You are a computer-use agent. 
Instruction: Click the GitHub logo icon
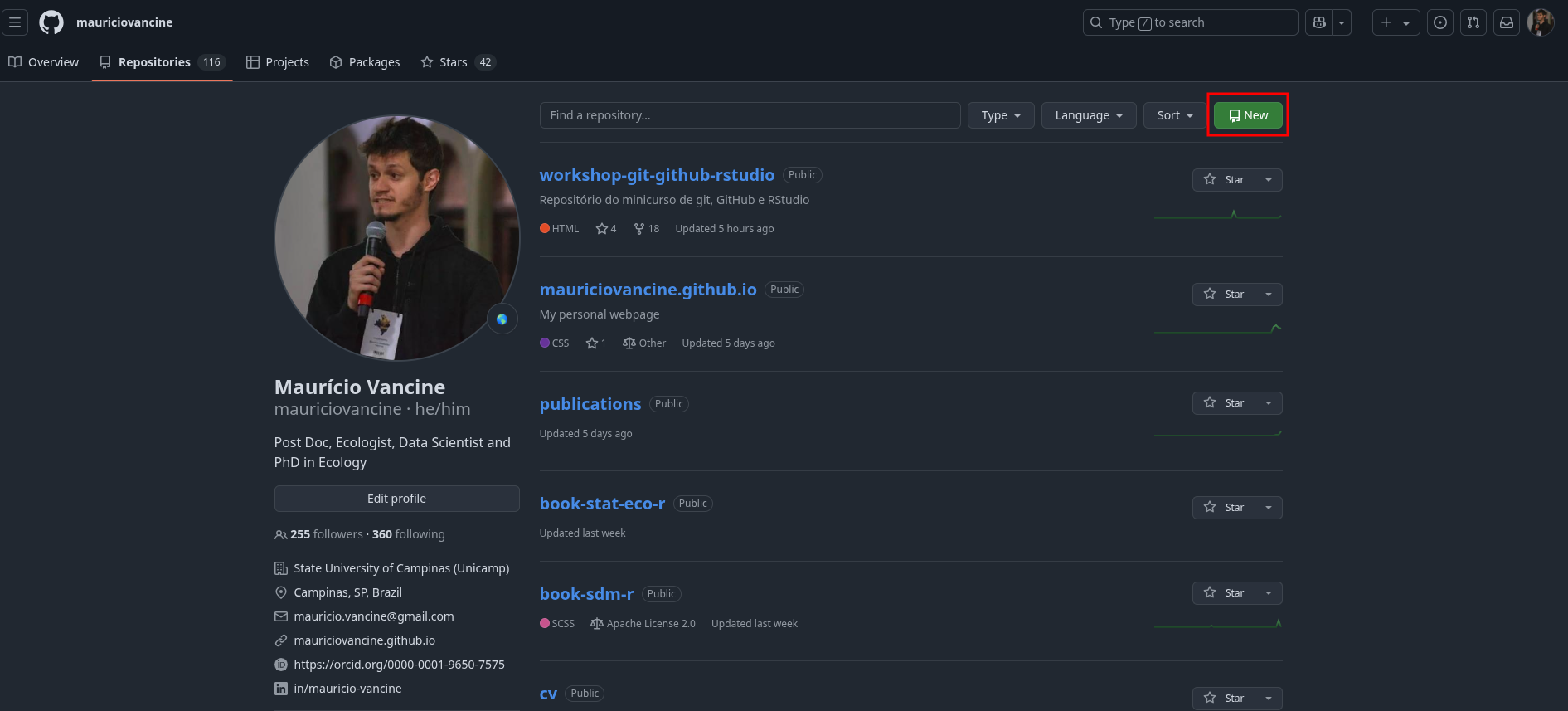[51, 22]
